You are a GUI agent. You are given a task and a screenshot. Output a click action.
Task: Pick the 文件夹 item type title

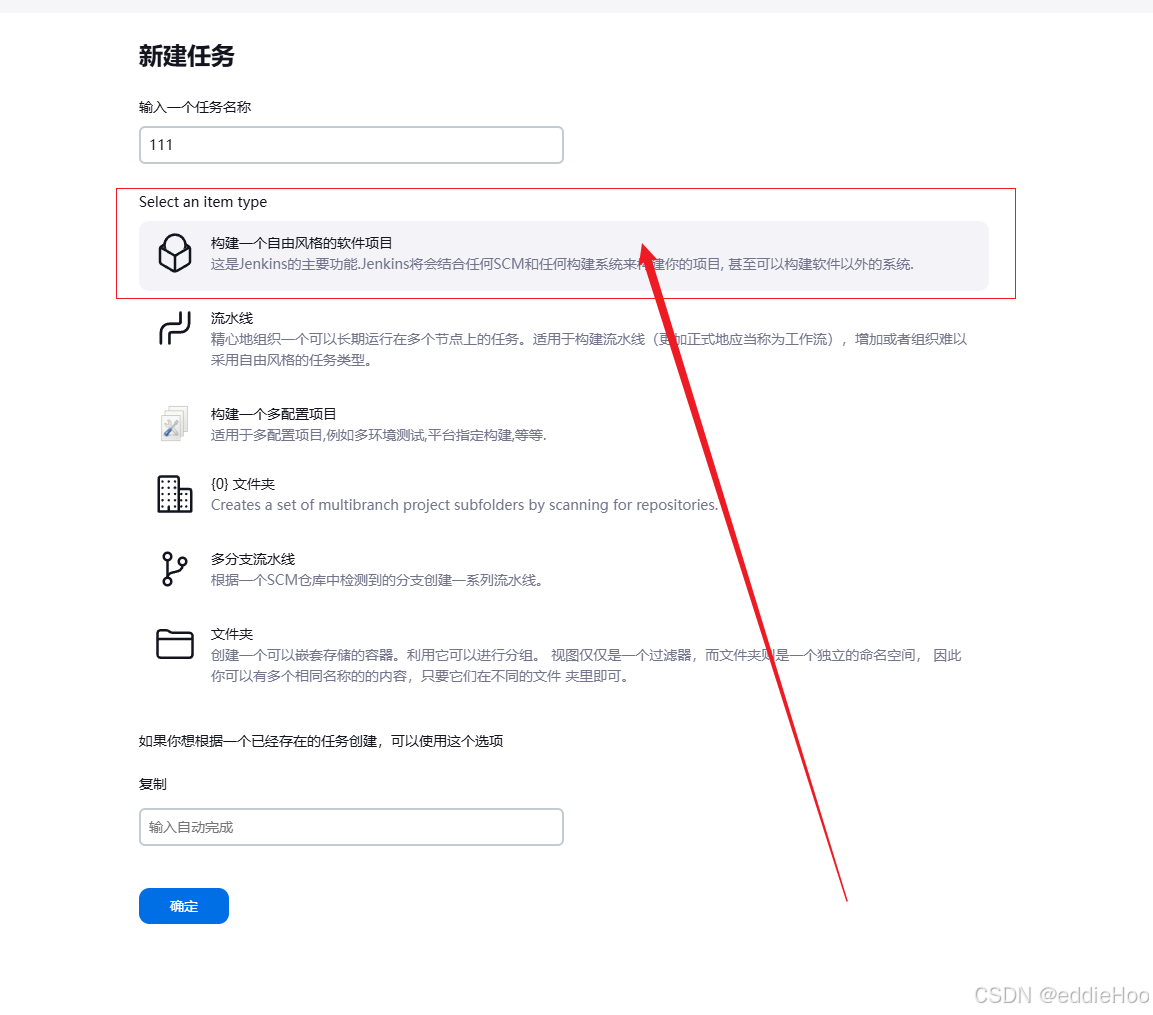tap(232, 634)
